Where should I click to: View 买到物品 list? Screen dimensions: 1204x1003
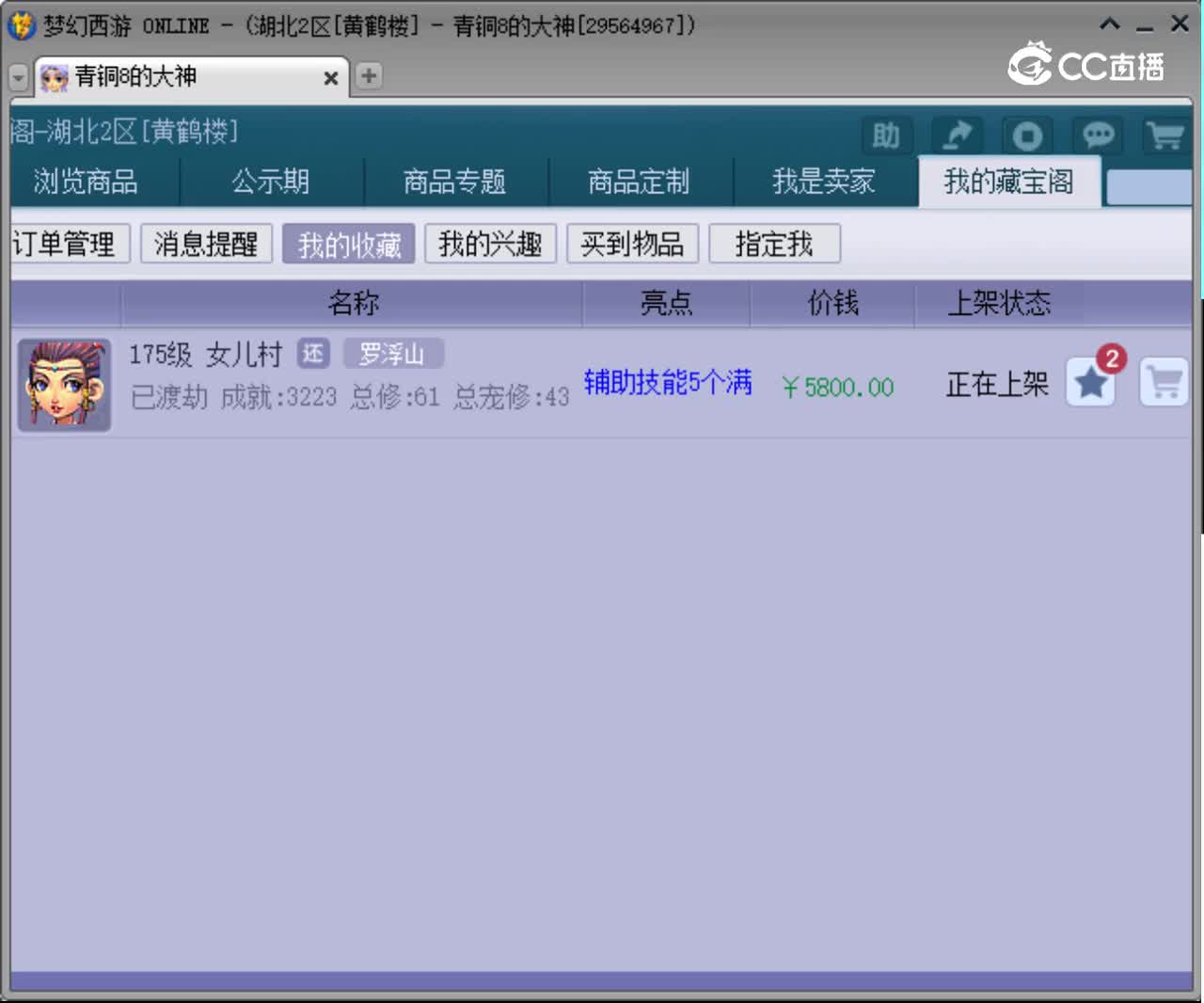[x=632, y=245]
